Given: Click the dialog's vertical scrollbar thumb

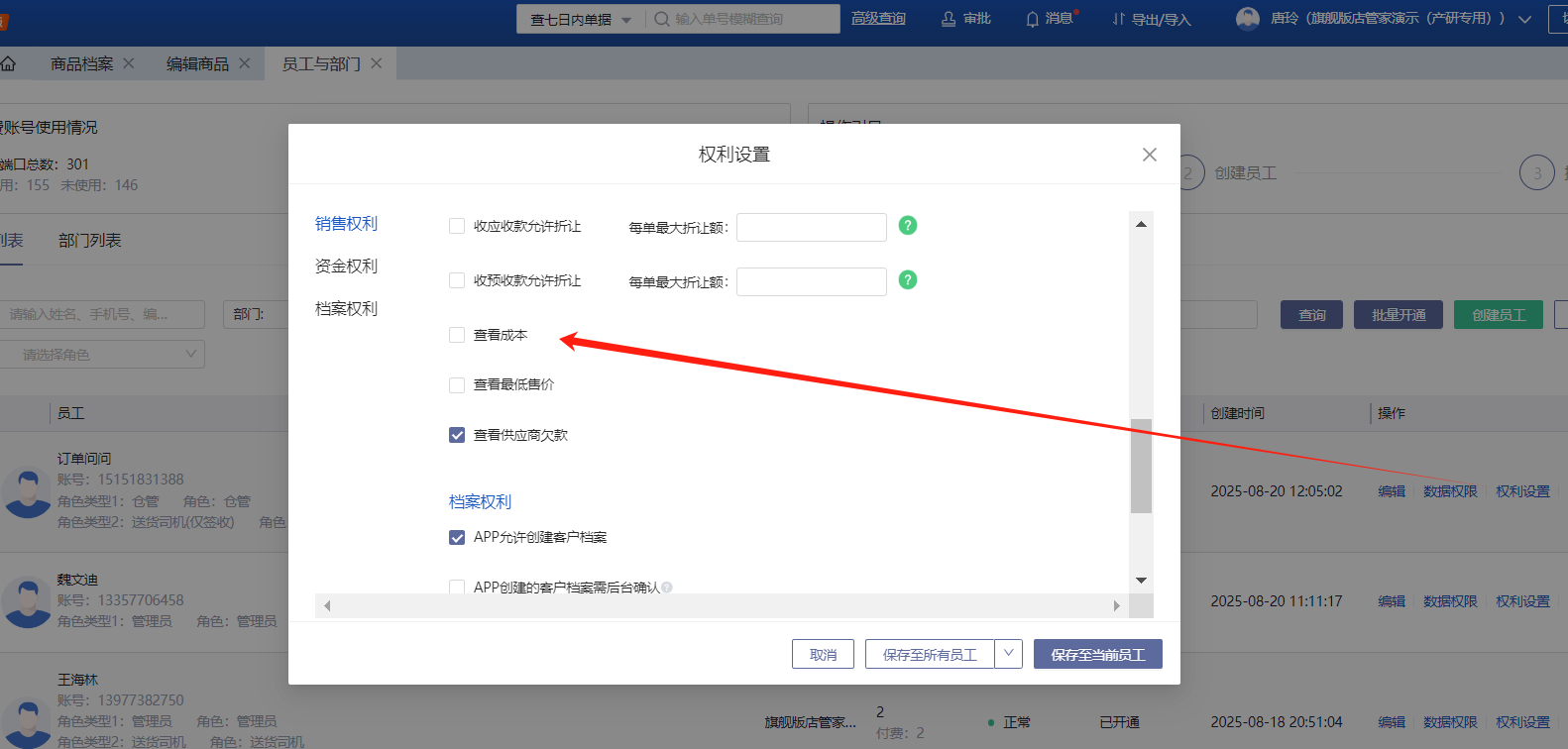Looking at the screenshot, I should [1141, 466].
